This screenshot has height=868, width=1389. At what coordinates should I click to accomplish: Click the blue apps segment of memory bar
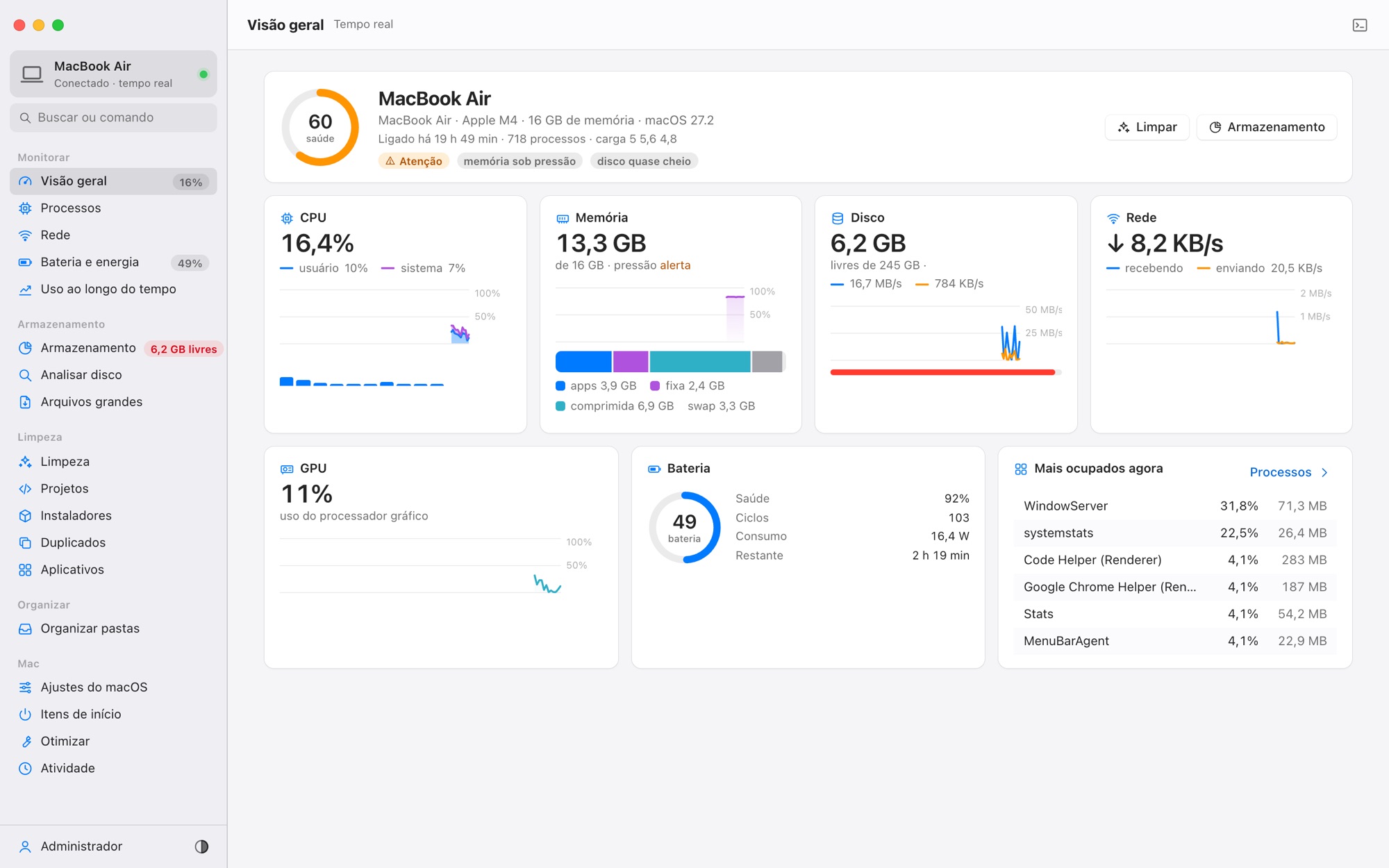pyautogui.click(x=583, y=361)
